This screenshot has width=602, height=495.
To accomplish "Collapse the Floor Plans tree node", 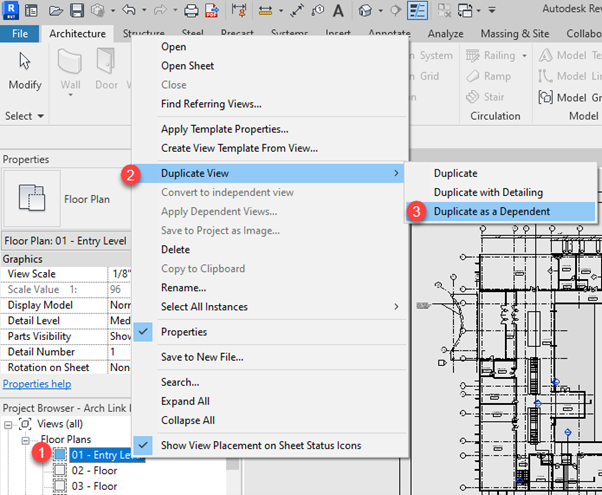I will pos(25,440).
